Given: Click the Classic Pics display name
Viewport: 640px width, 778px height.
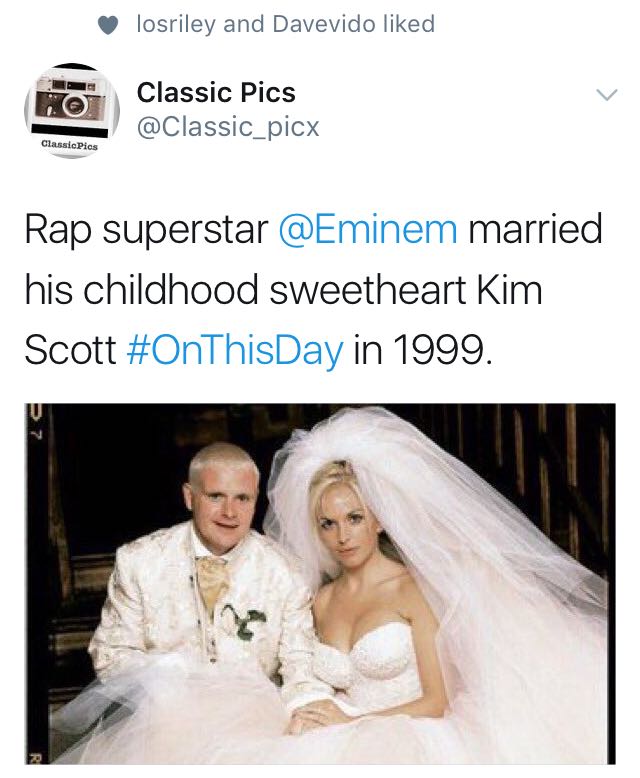Looking at the screenshot, I should click(x=216, y=92).
